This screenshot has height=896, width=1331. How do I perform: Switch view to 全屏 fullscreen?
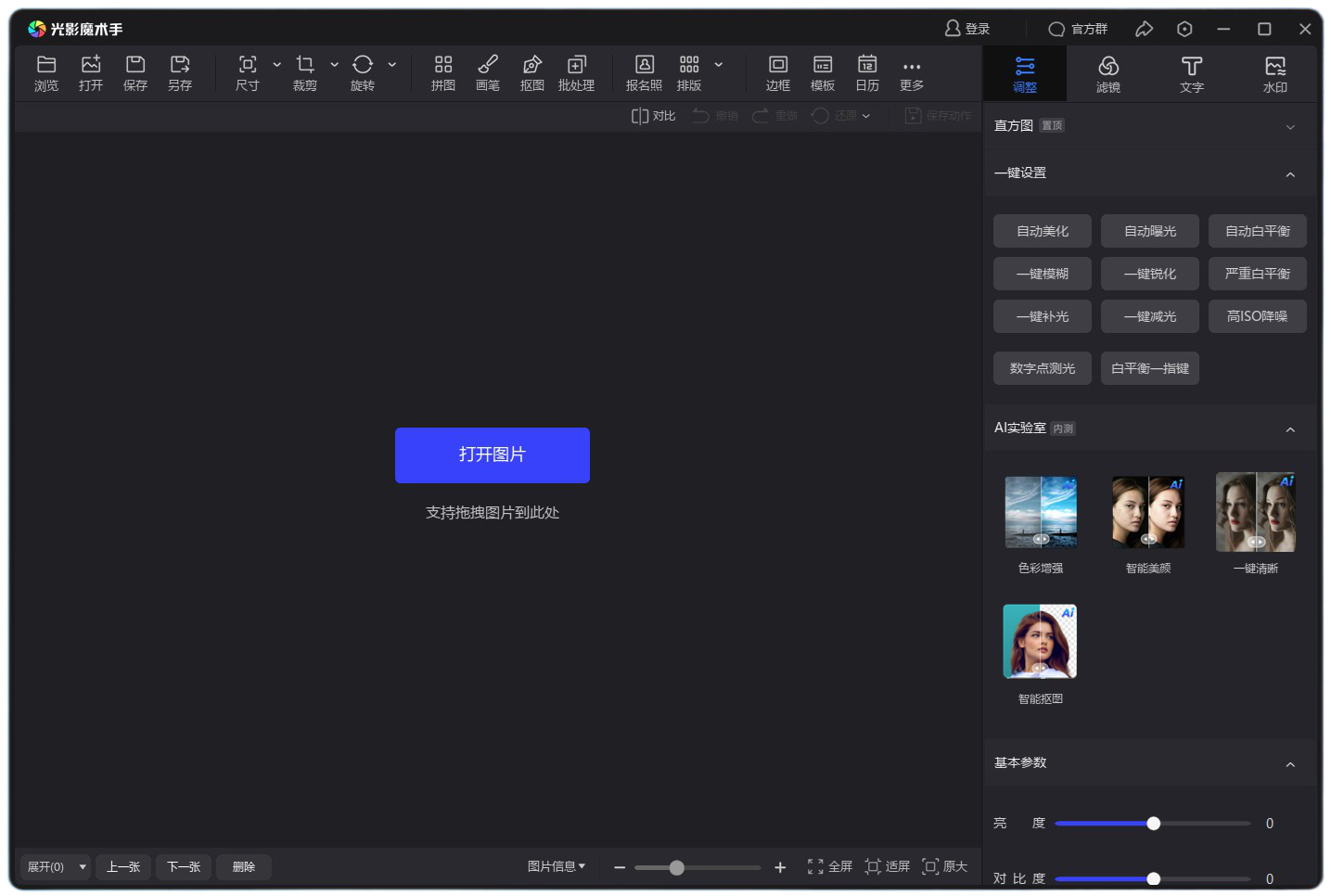[829, 867]
